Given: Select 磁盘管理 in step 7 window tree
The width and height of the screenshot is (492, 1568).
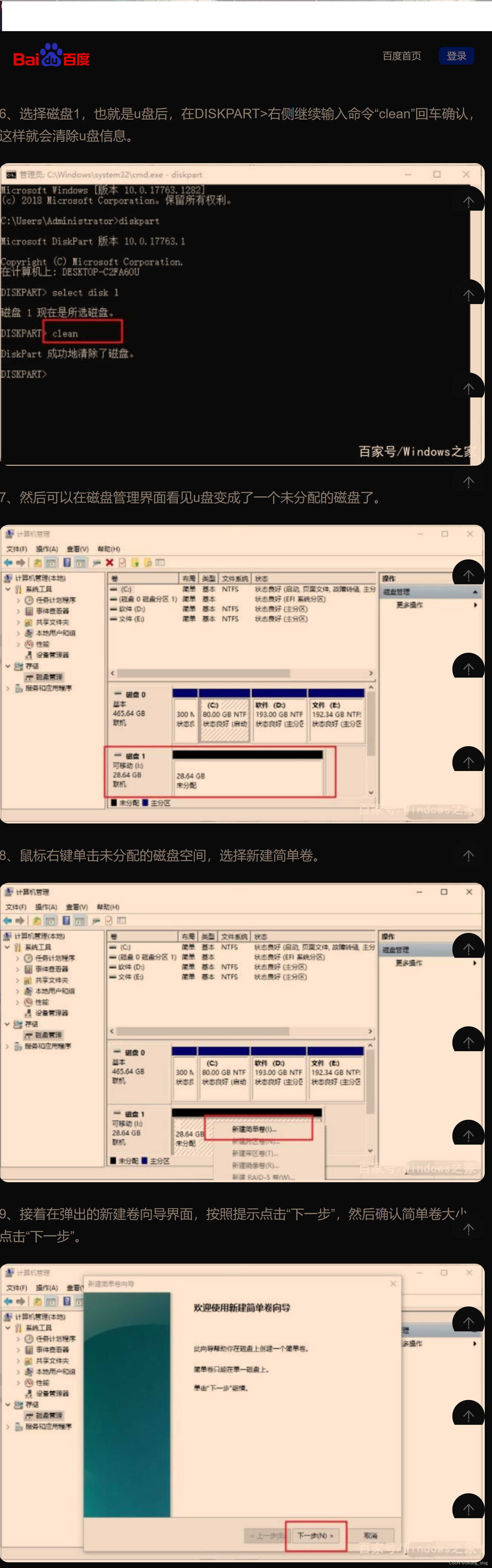Looking at the screenshot, I should pos(49,677).
